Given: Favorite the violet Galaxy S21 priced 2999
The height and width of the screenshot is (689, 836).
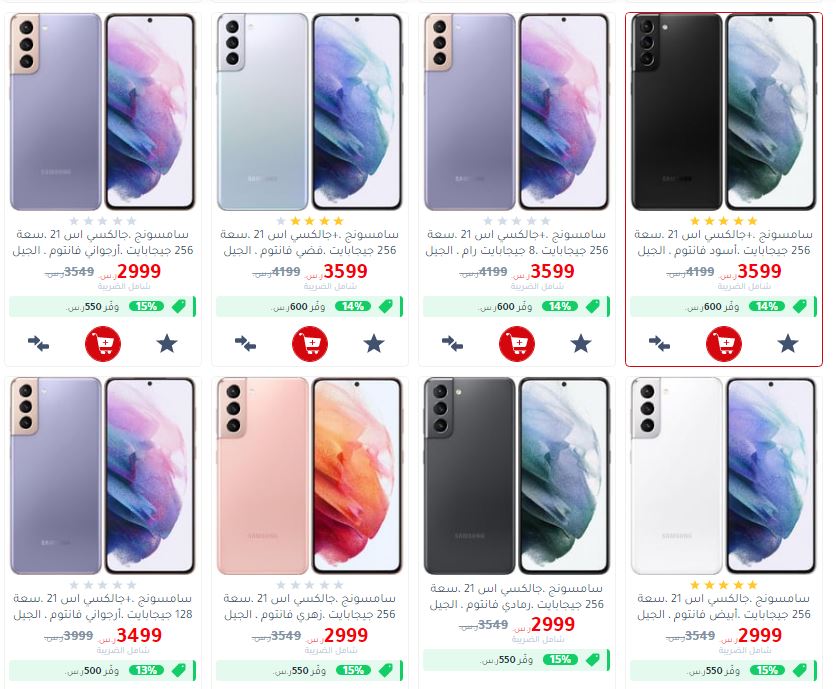Looking at the screenshot, I should point(167,343).
